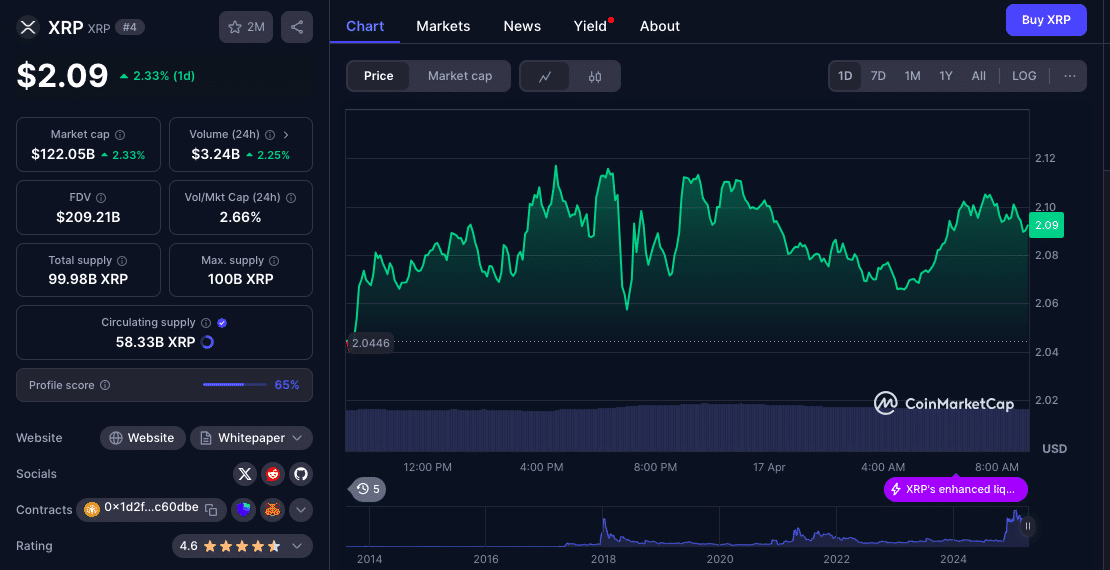Click the 65% profile score value
Viewport: 1110px width, 570px height.
pyautogui.click(x=287, y=385)
